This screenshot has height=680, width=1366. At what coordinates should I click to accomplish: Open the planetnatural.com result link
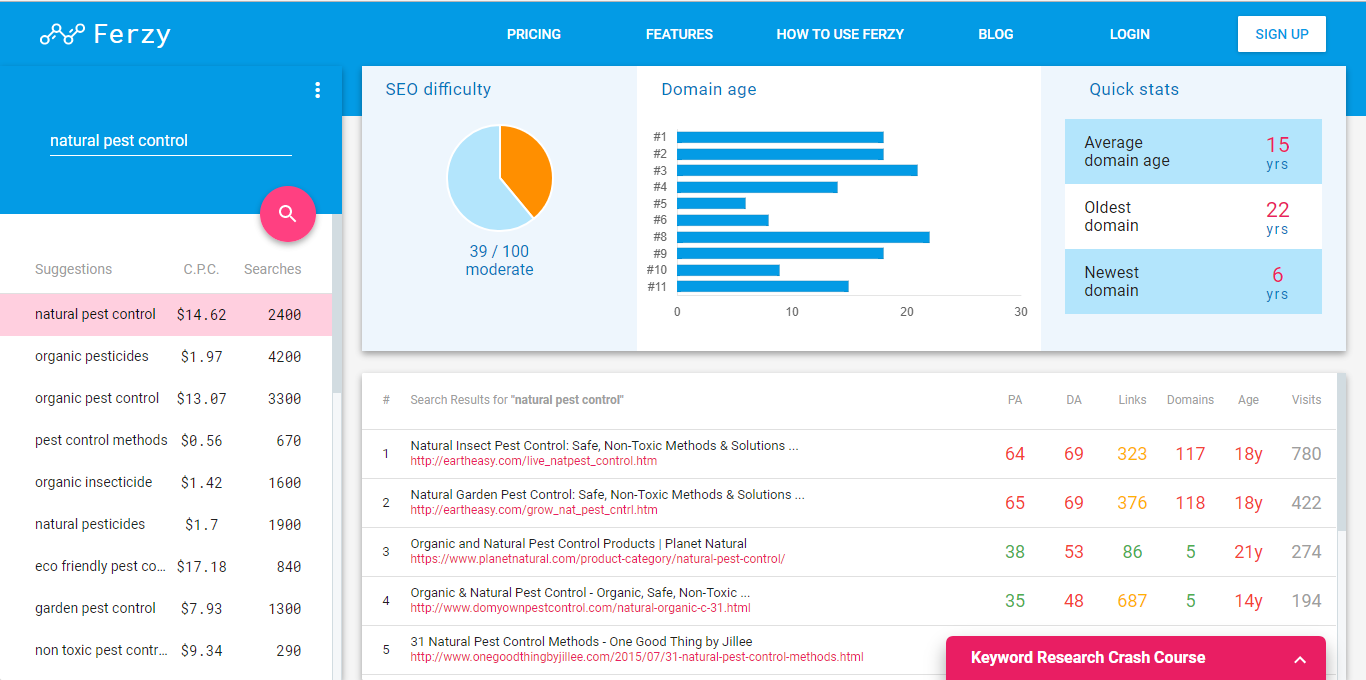[x=597, y=559]
